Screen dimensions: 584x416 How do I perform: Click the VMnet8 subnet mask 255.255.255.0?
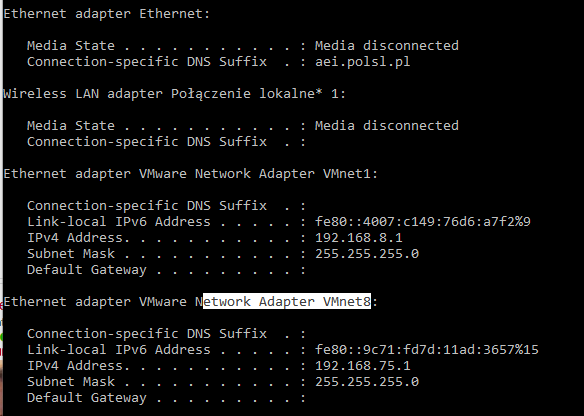(x=367, y=381)
